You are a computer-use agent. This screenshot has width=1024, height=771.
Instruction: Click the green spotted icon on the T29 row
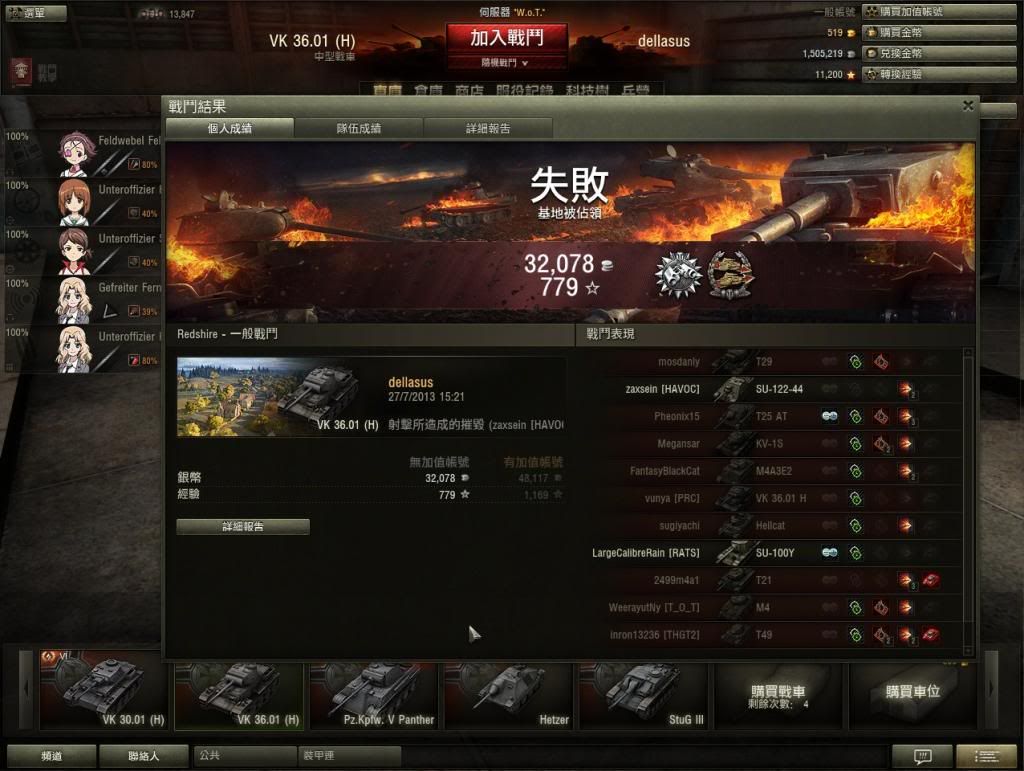pyautogui.click(x=856, y=362)
